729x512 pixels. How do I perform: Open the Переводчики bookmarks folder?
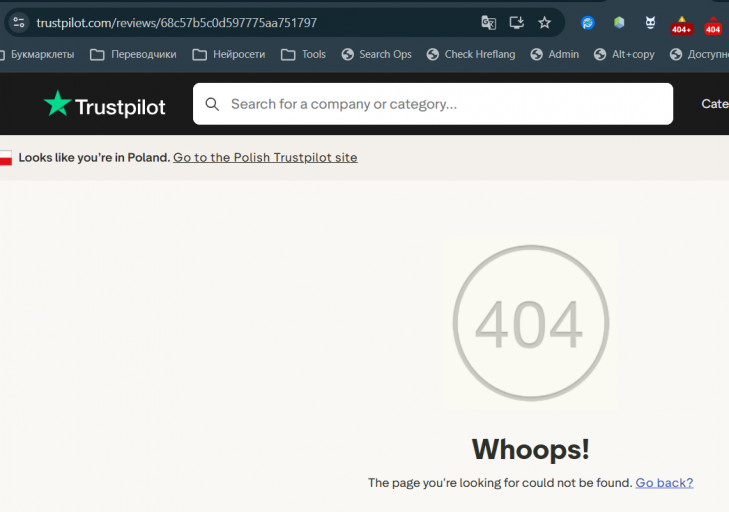tap(133, 54)
